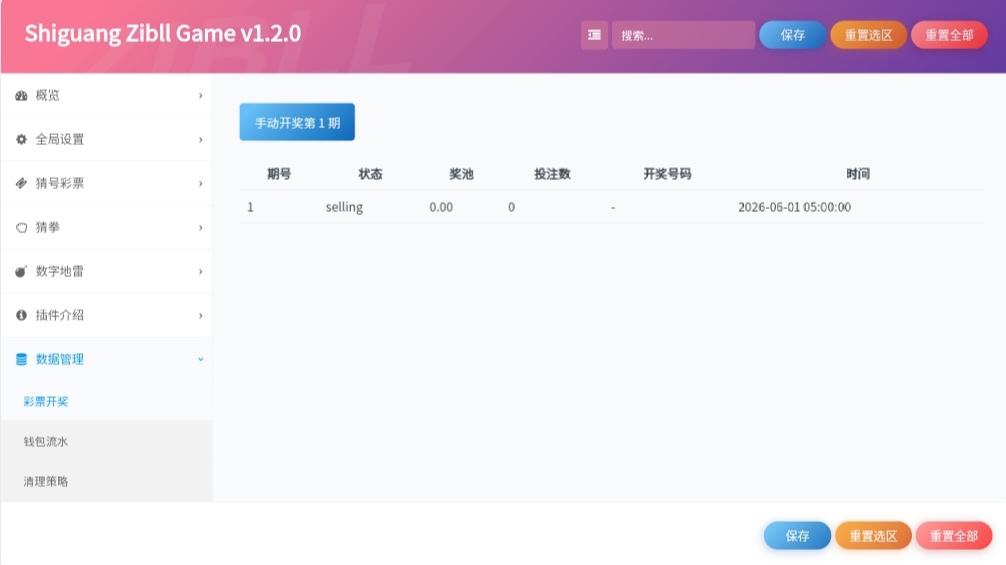Switch to the 清理策略 submenu tab

coord(107,481)
